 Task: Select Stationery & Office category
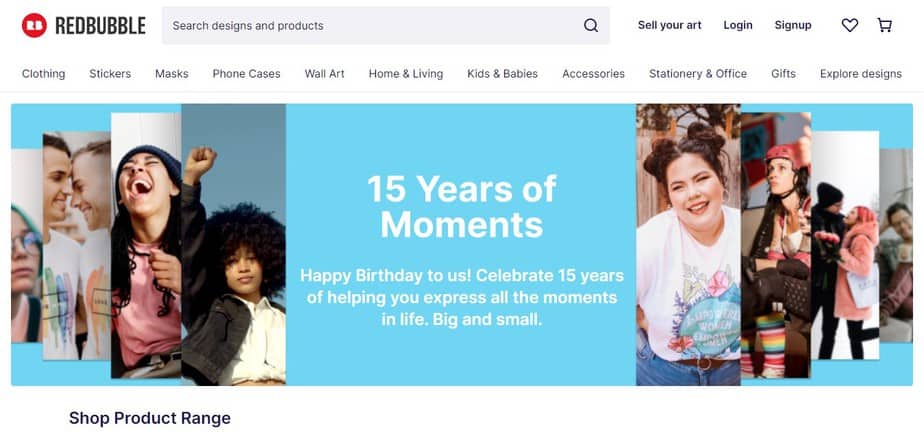point(698,73)
